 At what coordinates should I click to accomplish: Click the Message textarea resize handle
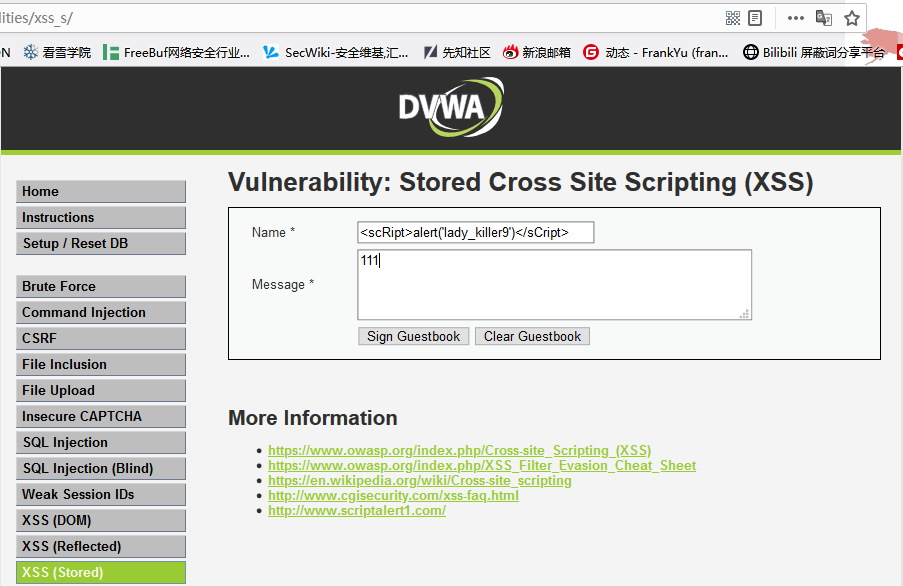click(x=745, y=314)
